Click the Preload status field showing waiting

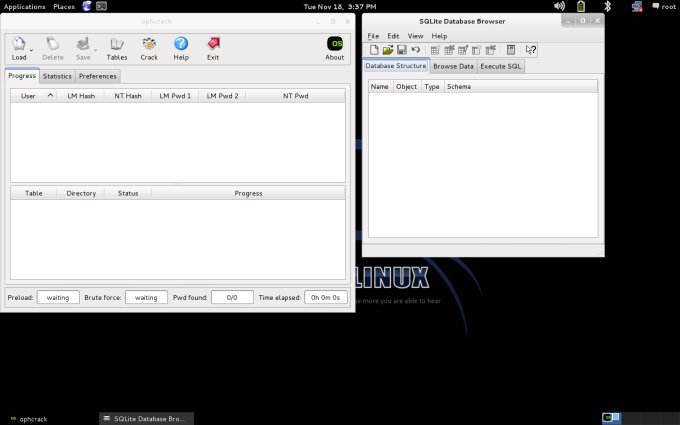(58, 298)
